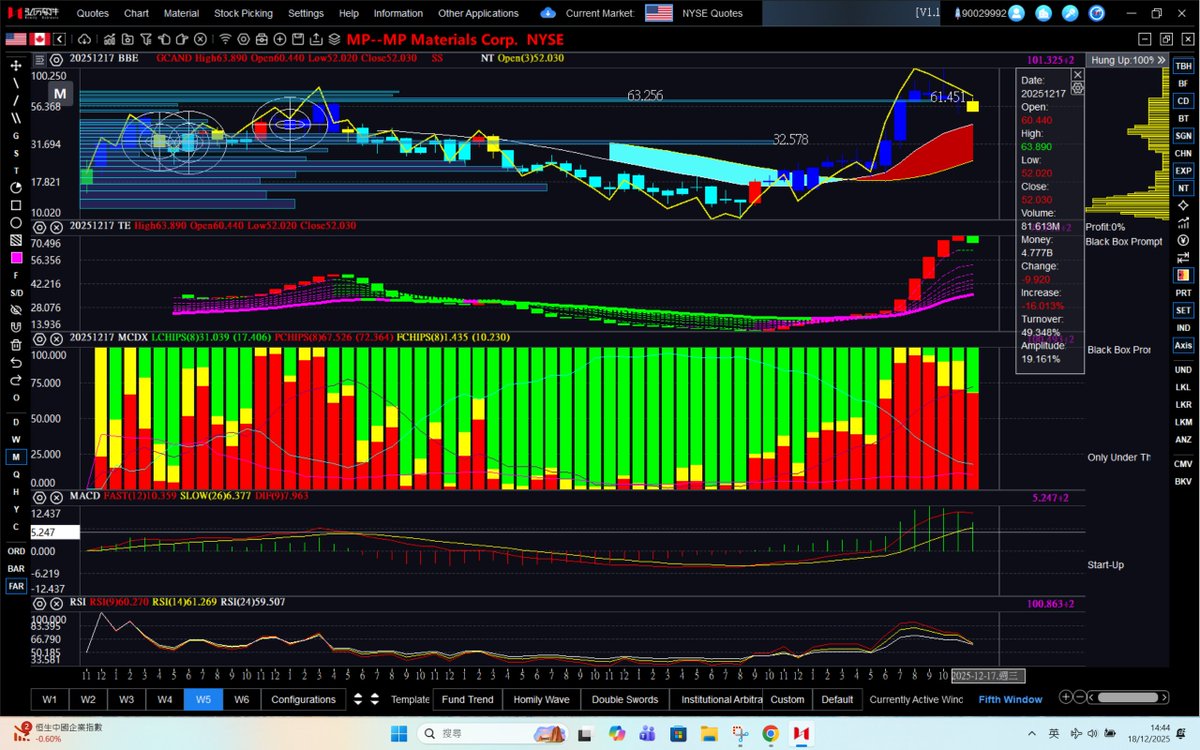Select the parallel lines drawing tool
This screenshot has width=1200, height=750.
16,117
